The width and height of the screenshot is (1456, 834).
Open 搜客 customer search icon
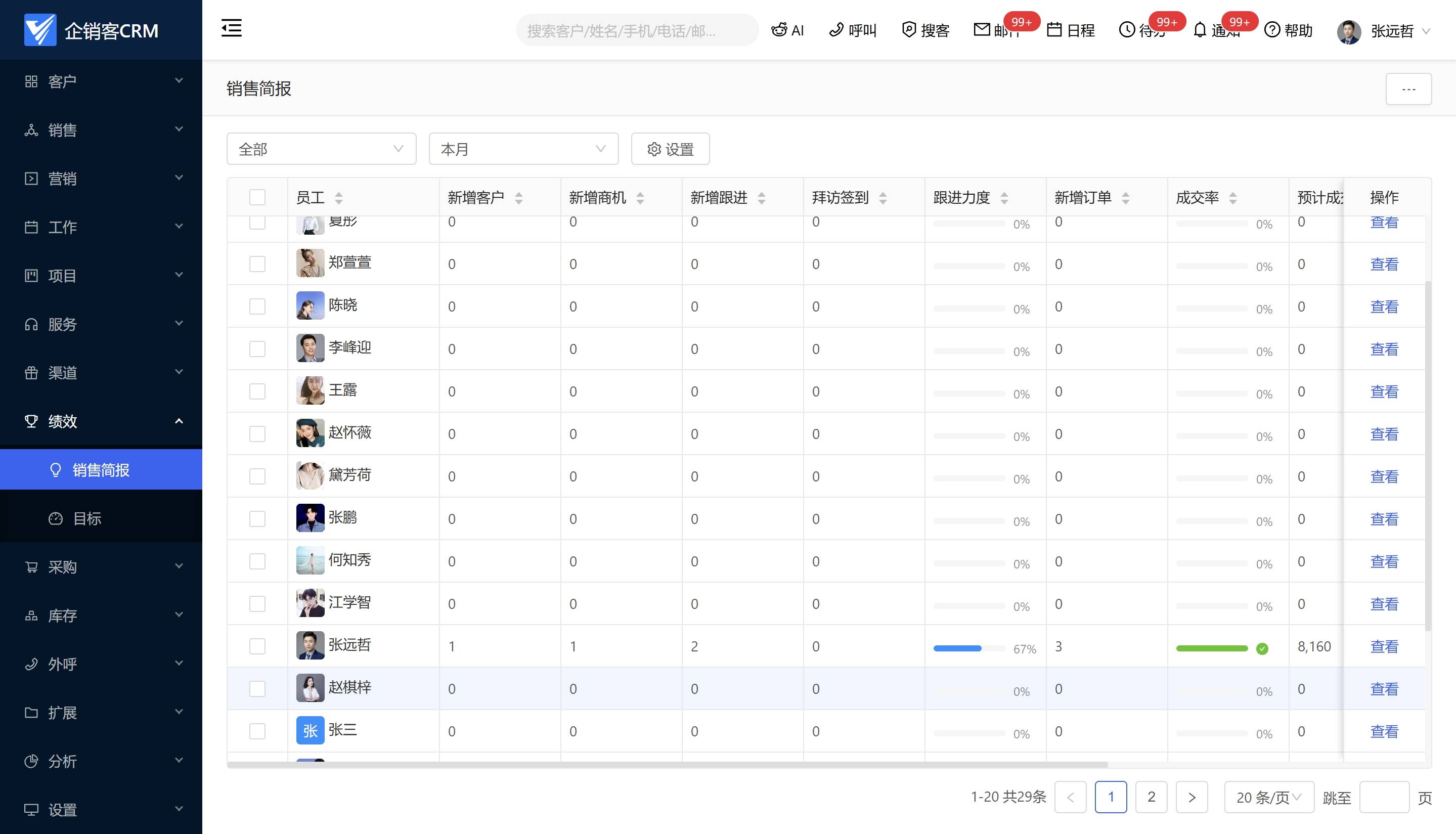tap(908, 30)
